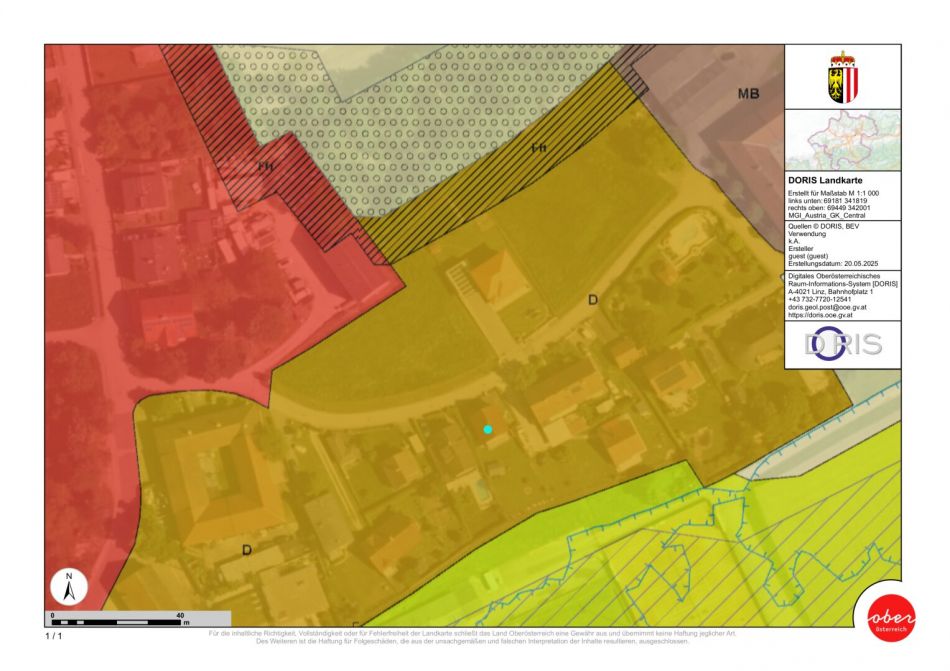Viewport: 950px width, 671px height.
Task: Click disclaimer line starting 'Für die inhaltliche Richtigkeit'
Action: 473,633
